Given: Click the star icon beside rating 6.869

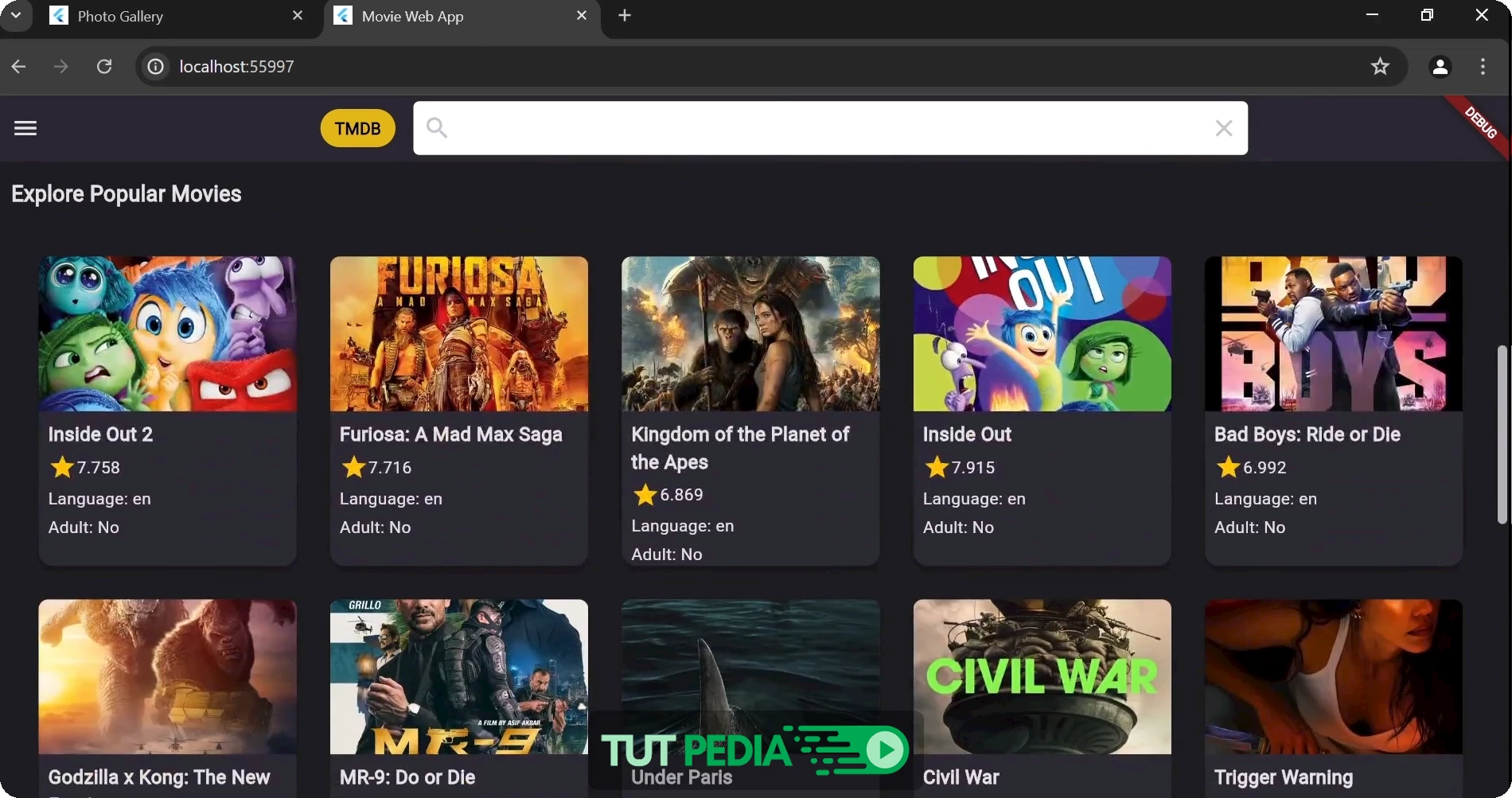Looking at the screenshot, I should [645, 495].
